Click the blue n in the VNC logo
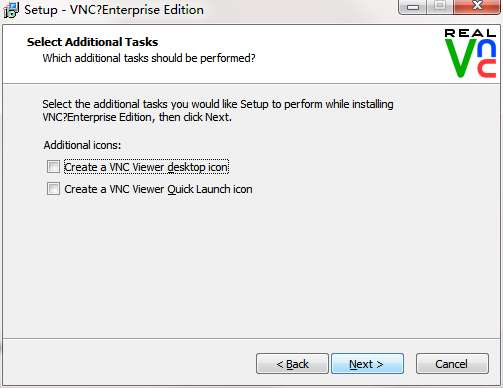The width and height of the screenshot is (503, 388). tap(487, 48)
